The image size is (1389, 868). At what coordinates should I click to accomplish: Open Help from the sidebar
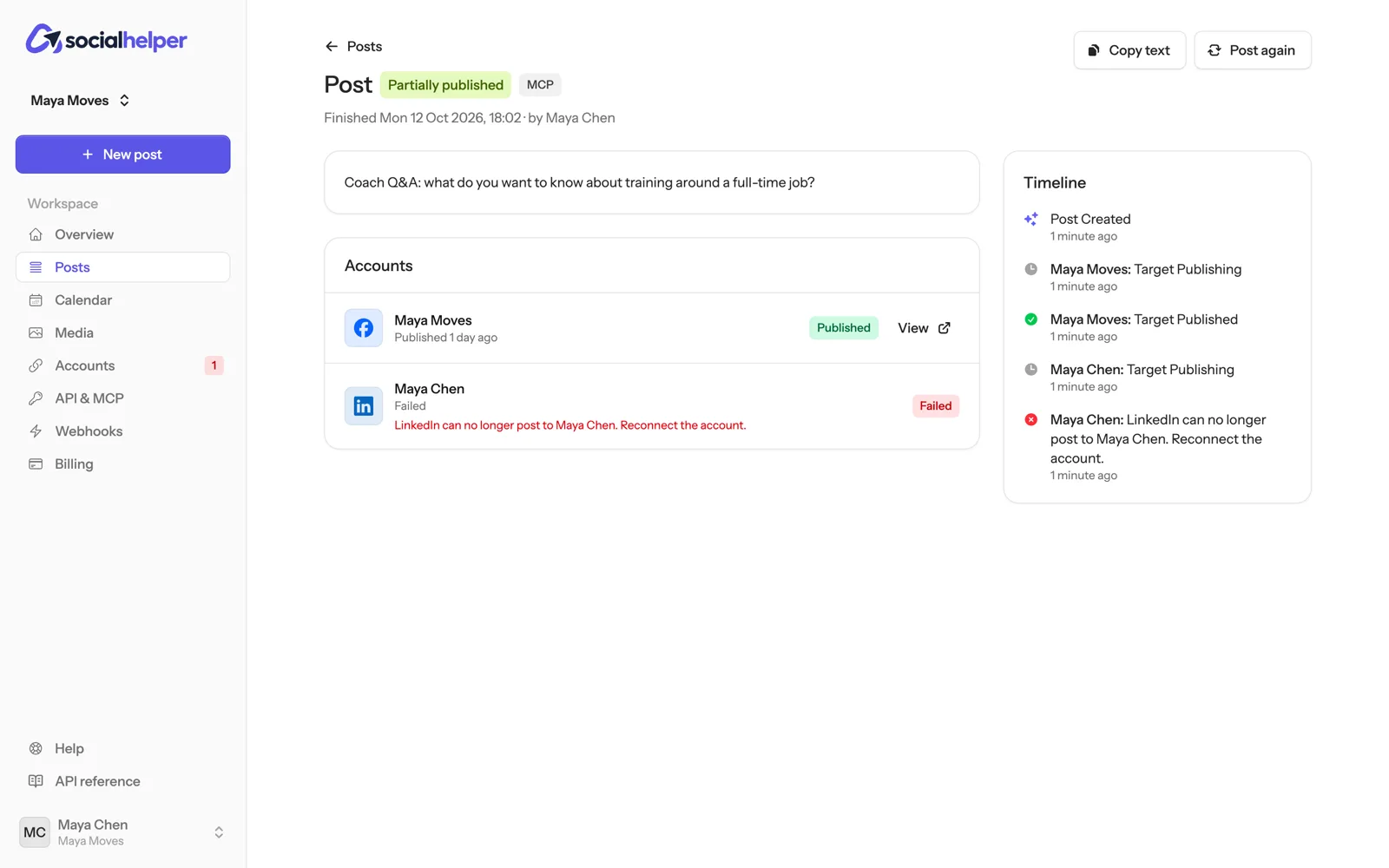pos(122,748)
